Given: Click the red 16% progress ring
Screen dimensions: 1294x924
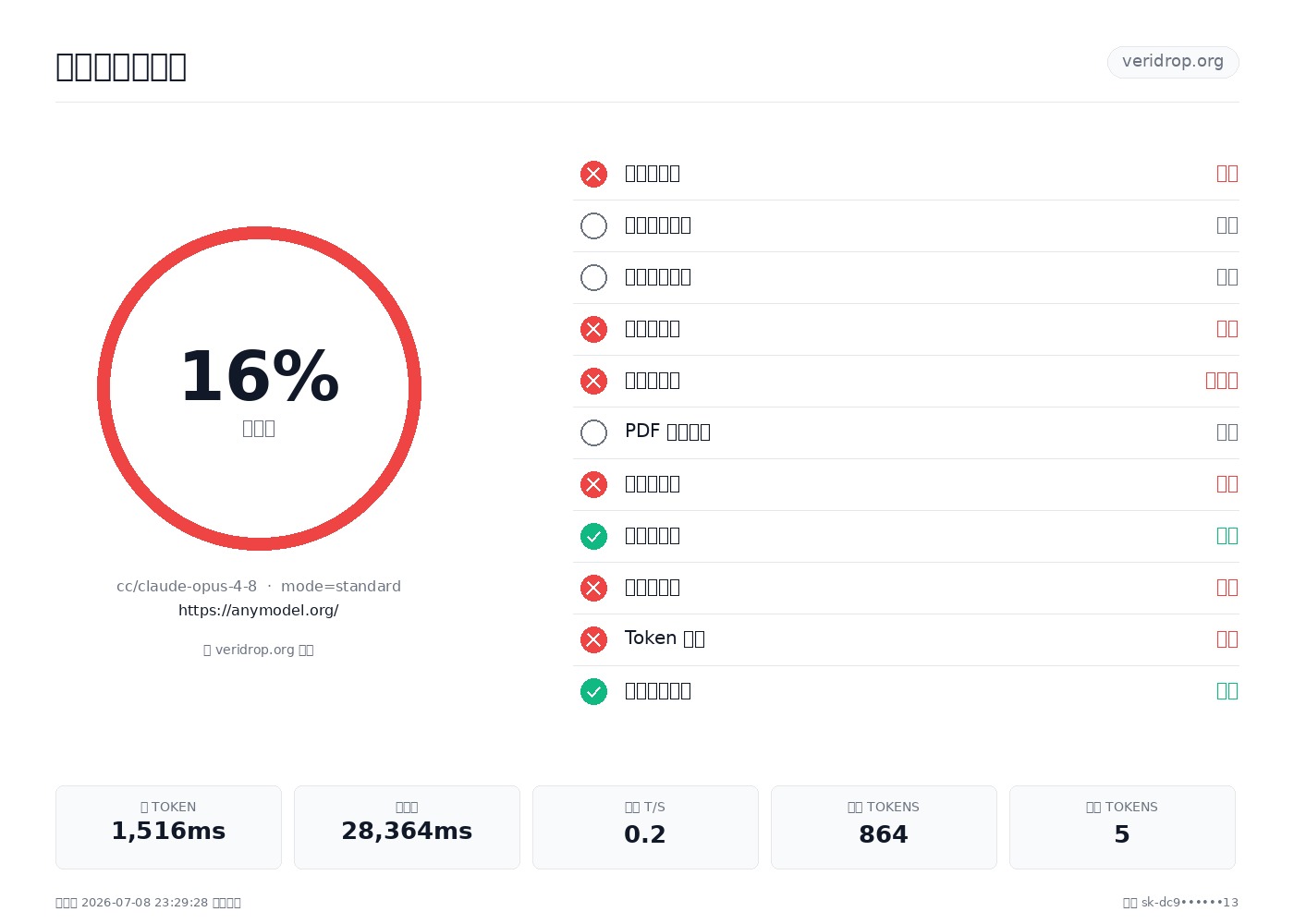Looking at the screenshot, I should point(259,388).
